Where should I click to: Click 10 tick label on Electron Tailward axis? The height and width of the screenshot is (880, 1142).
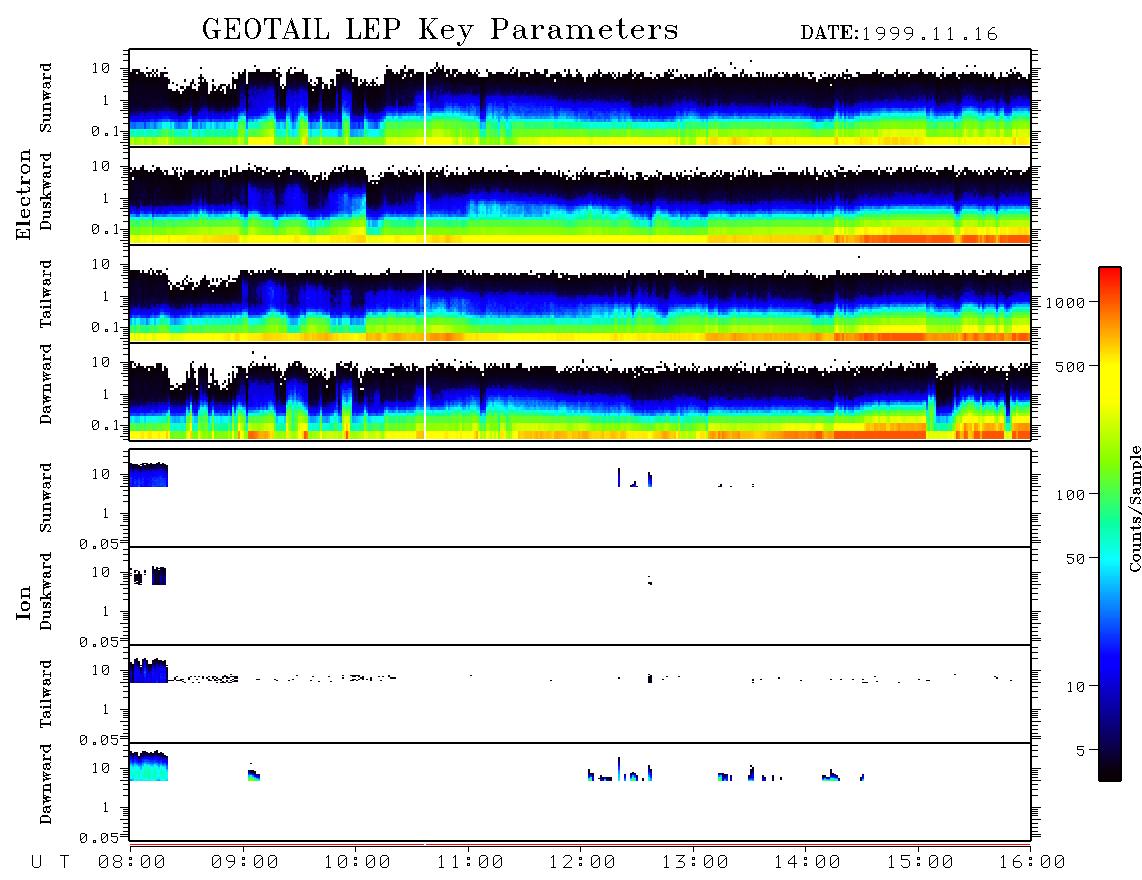tap(101, 264)
